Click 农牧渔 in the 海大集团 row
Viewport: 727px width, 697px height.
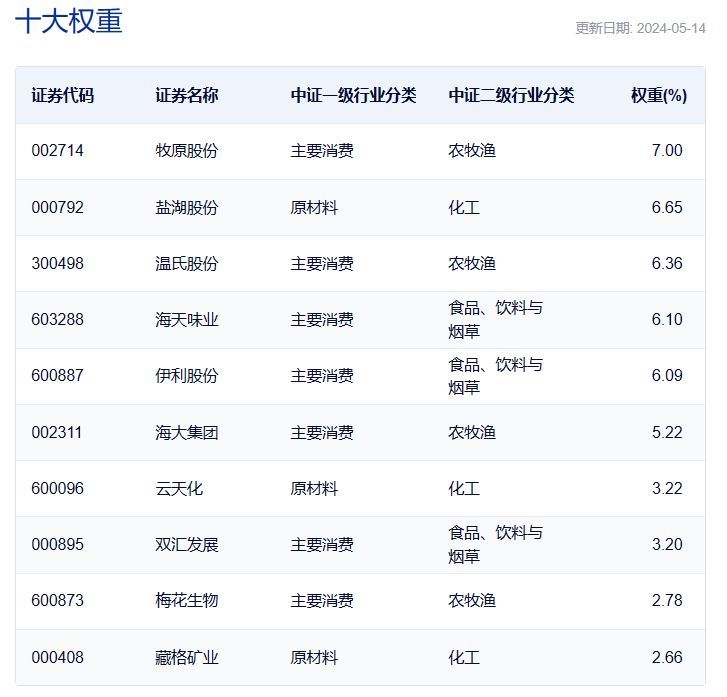tap(472, 432)
